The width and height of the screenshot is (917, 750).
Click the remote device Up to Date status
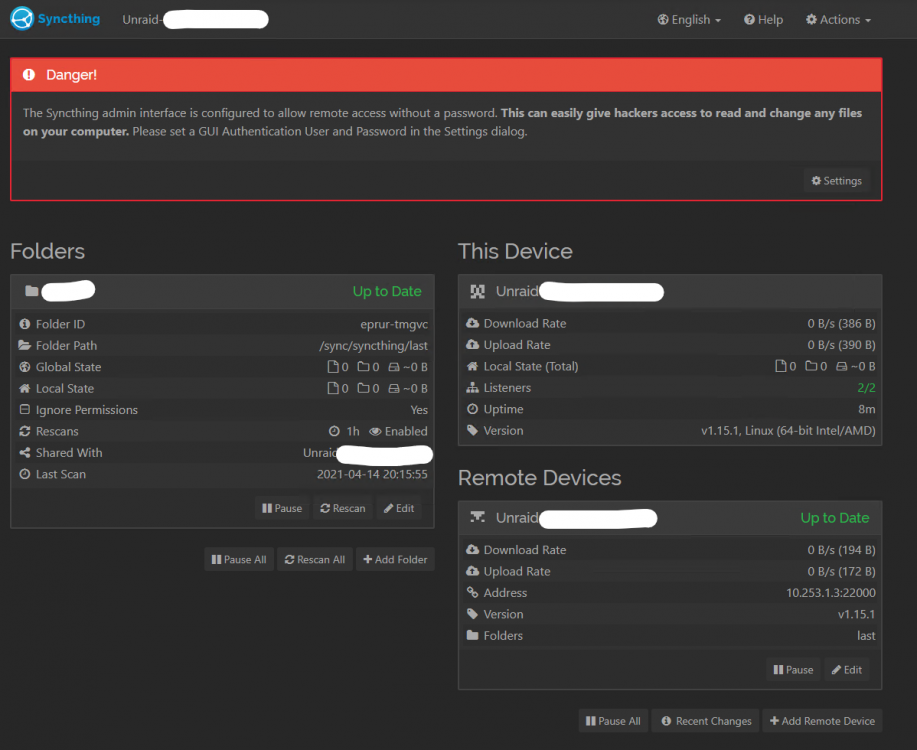[835, 518]
